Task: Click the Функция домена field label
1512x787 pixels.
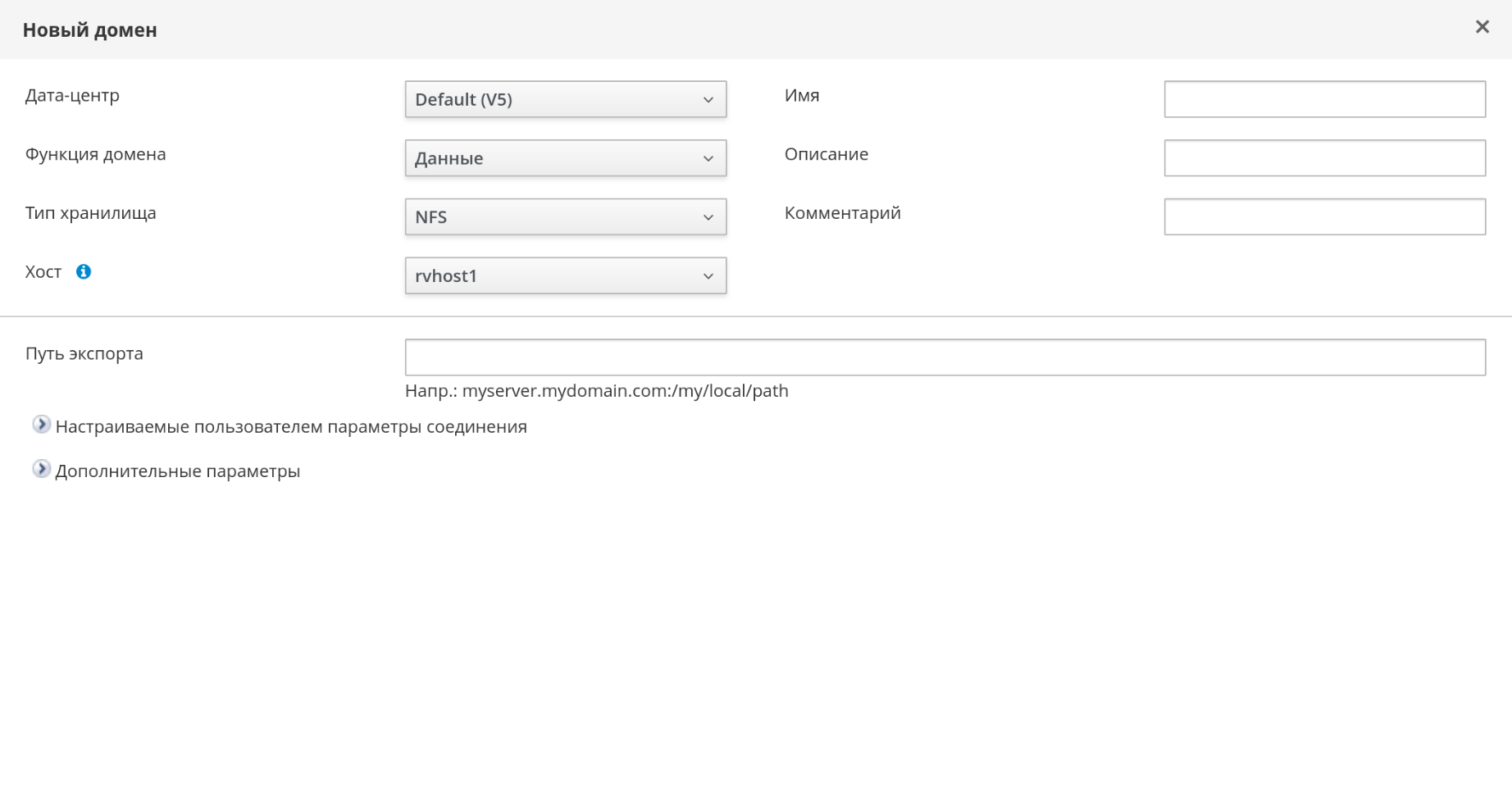Action: (95, 155)
